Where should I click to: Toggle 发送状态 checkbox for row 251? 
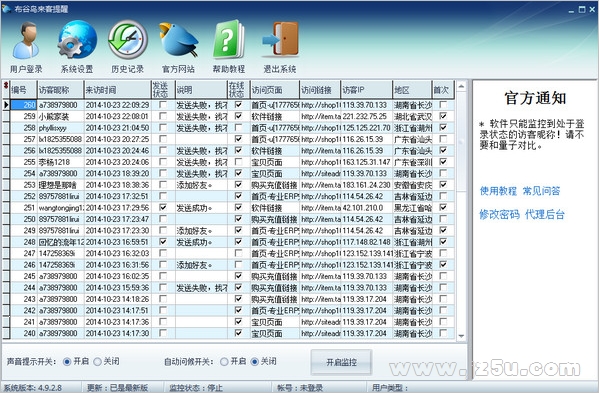pyautogui.click(x=163, y=207)
